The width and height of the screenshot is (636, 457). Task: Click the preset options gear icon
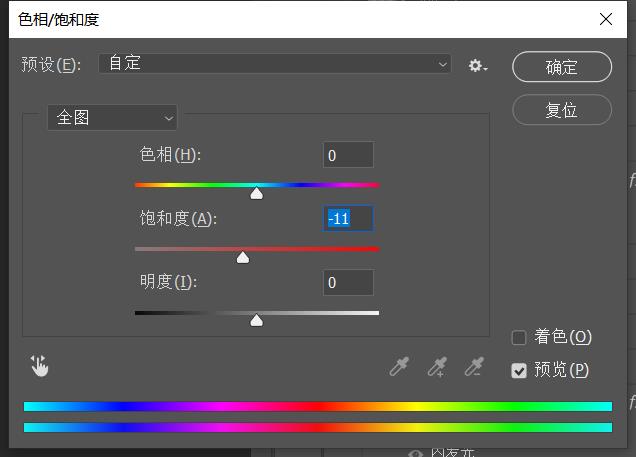[477, 66]
